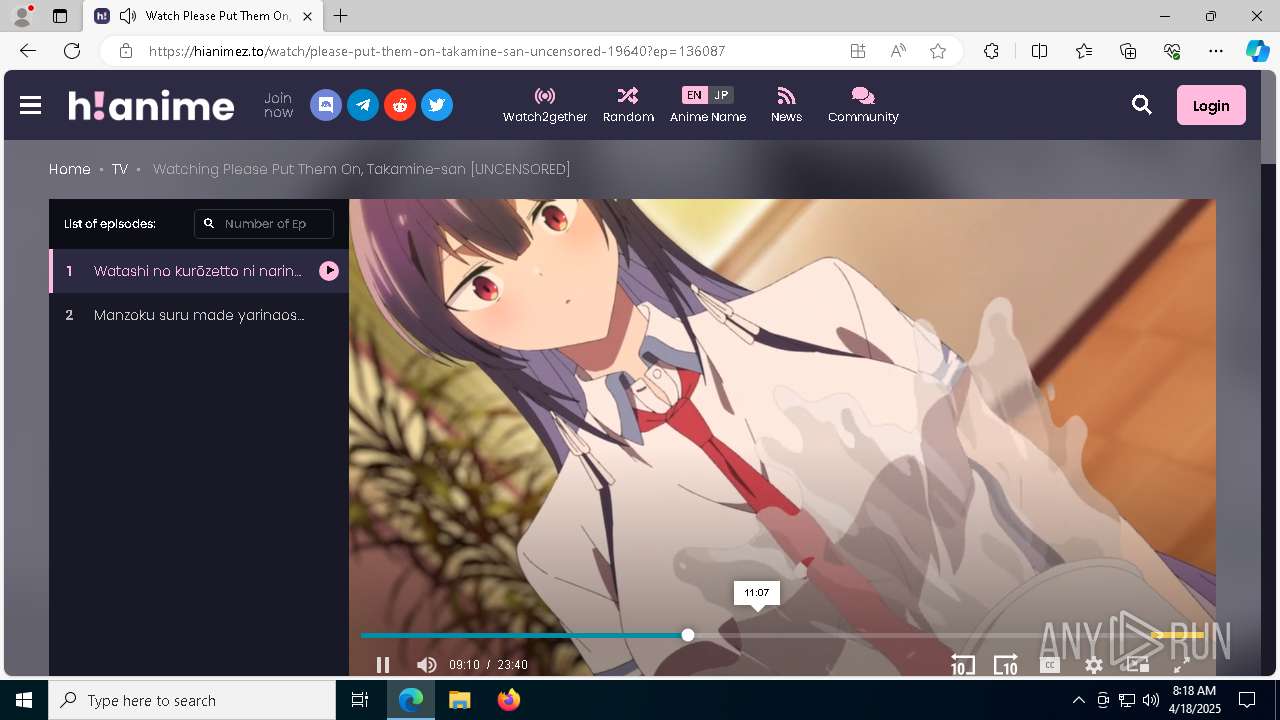Open File Explorer from the taskbar
Viewport: 1280px width, 720px height.
459,700
